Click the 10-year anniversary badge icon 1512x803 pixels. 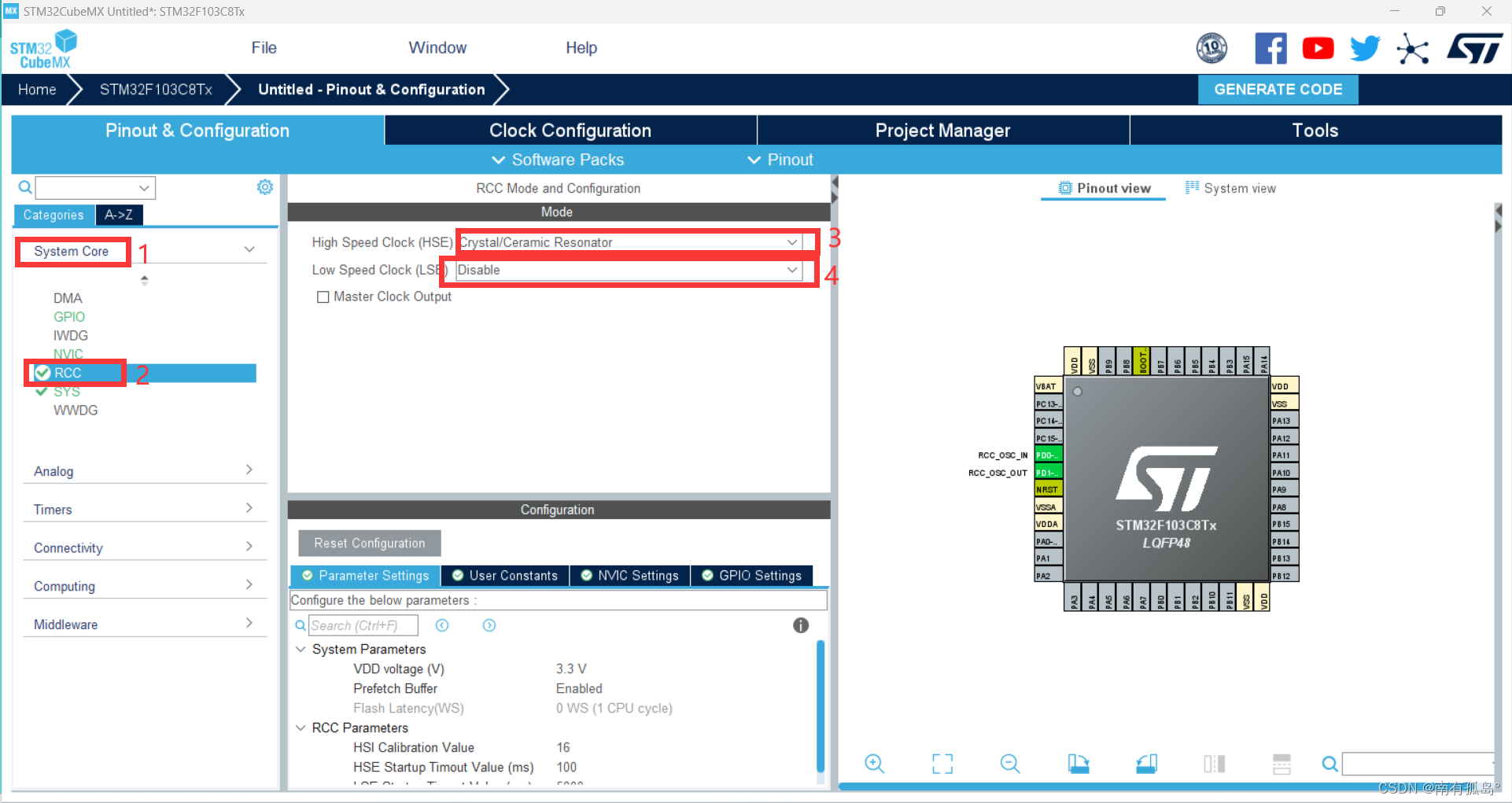(x=1211, y=49)
